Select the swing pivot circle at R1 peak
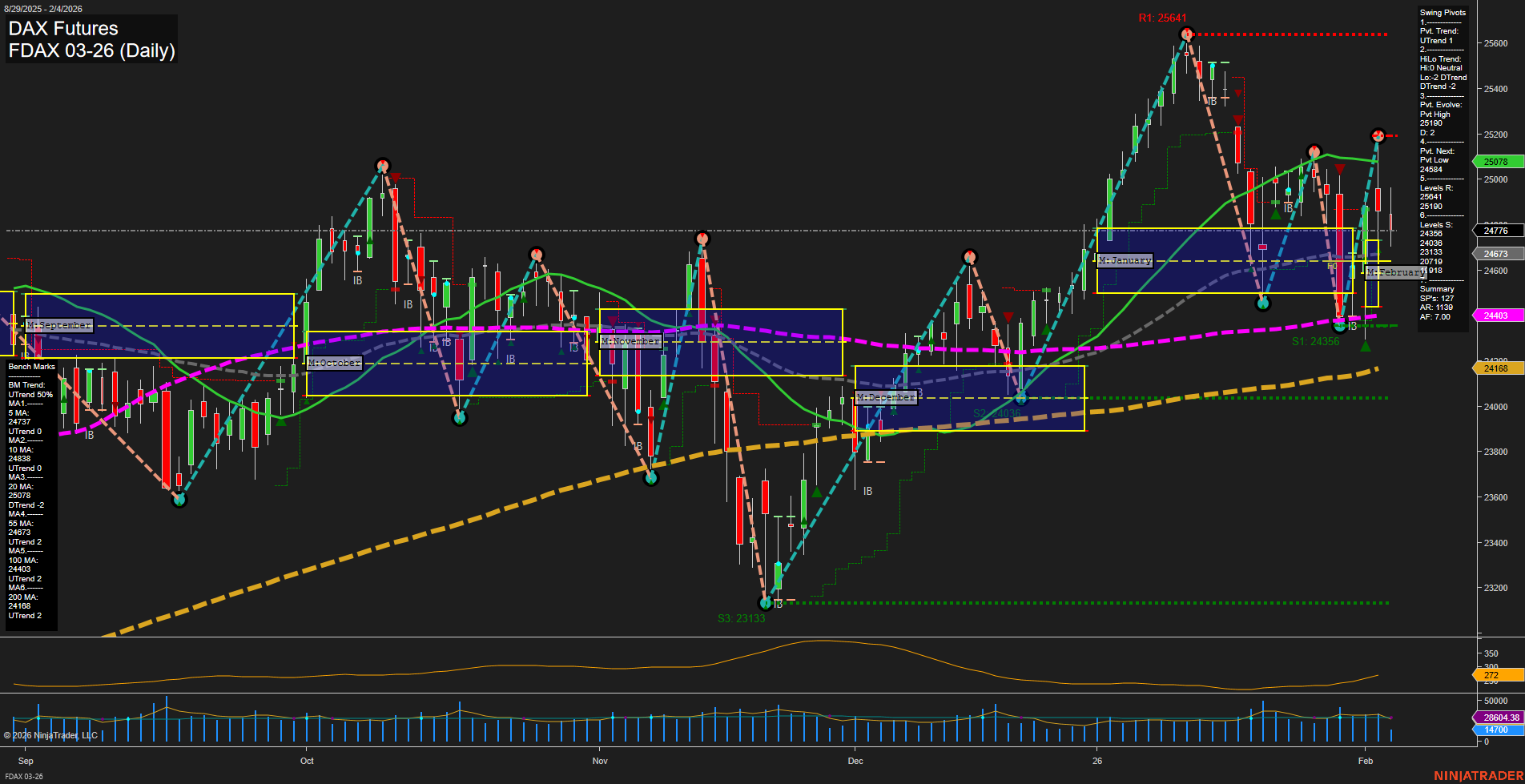Image resolution: width=1525 pixels, height=784 pixels. (1186, 34)
